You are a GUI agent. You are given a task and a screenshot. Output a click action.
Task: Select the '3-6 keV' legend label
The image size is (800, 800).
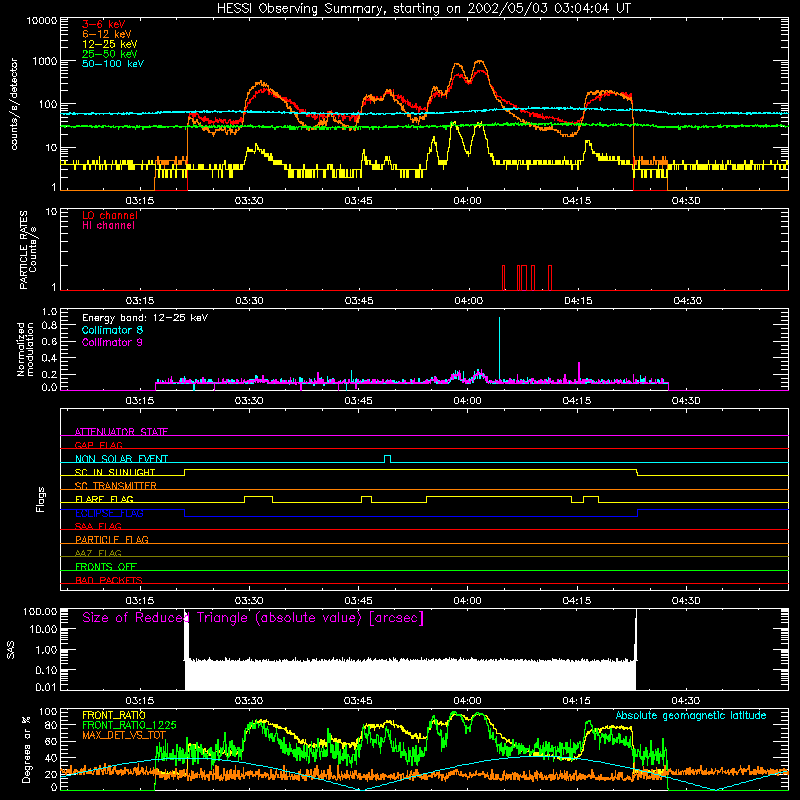tap(104, 24)
